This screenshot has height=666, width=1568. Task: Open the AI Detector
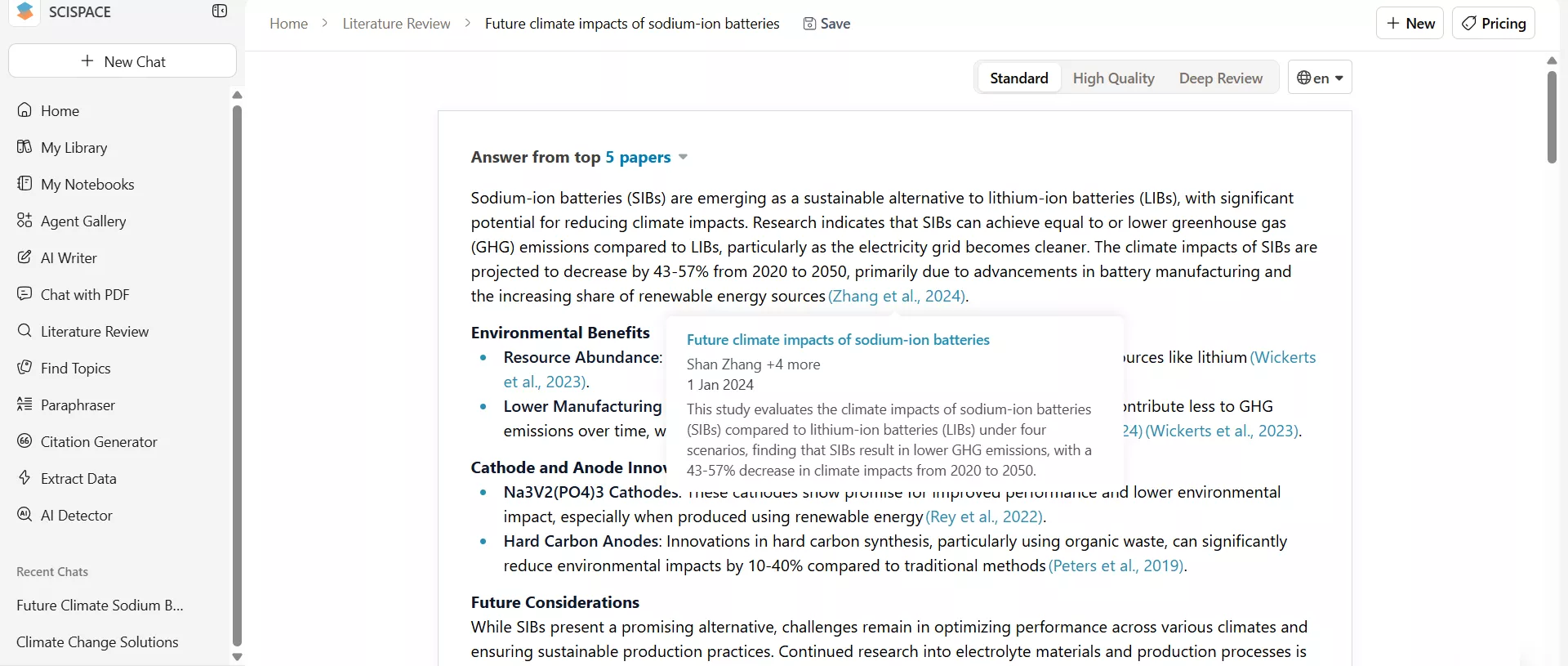[x=76, y=516]
